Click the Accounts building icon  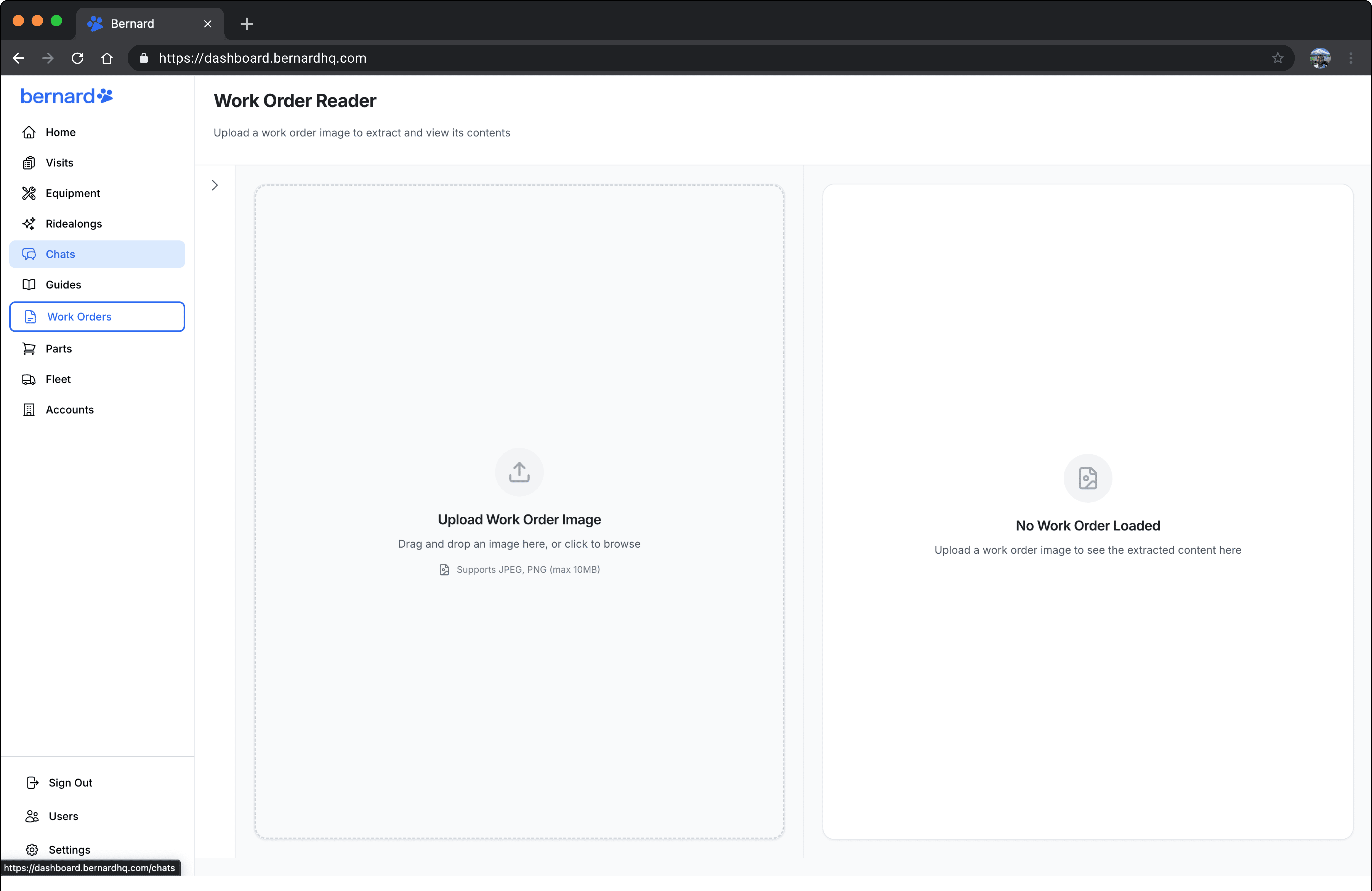click(29, 410)
